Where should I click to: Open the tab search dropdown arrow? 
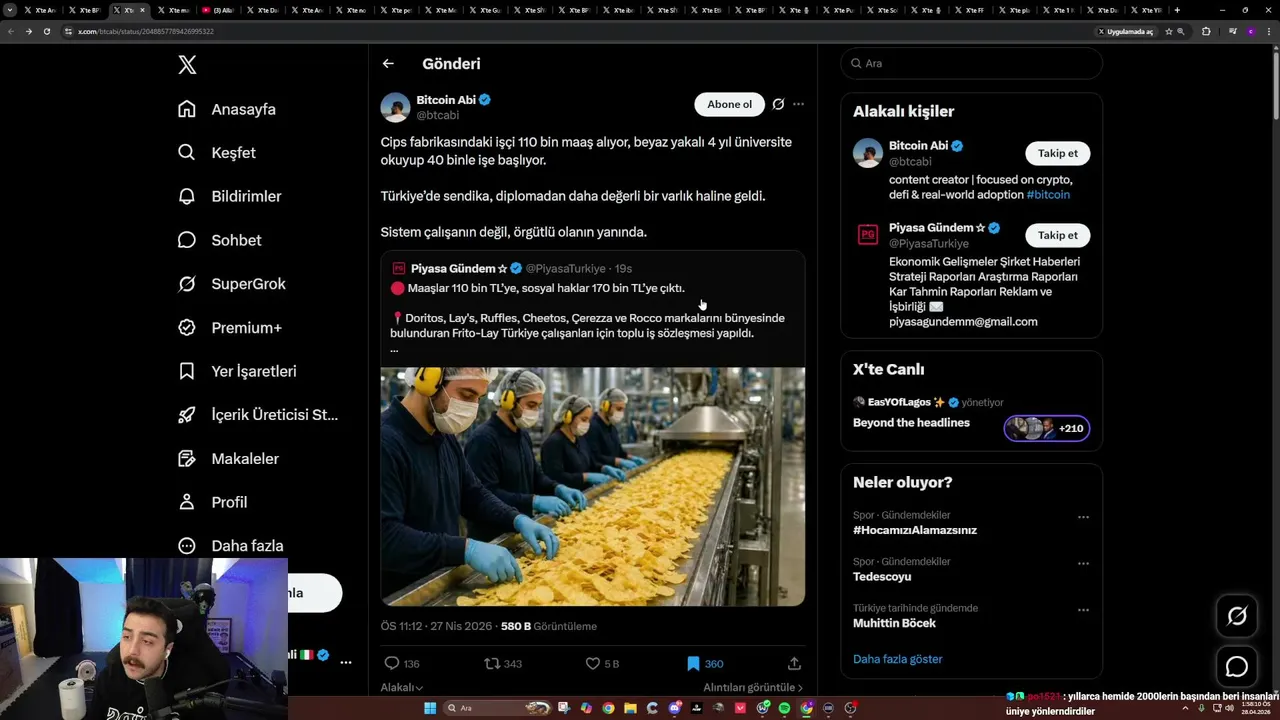point(10,10)
